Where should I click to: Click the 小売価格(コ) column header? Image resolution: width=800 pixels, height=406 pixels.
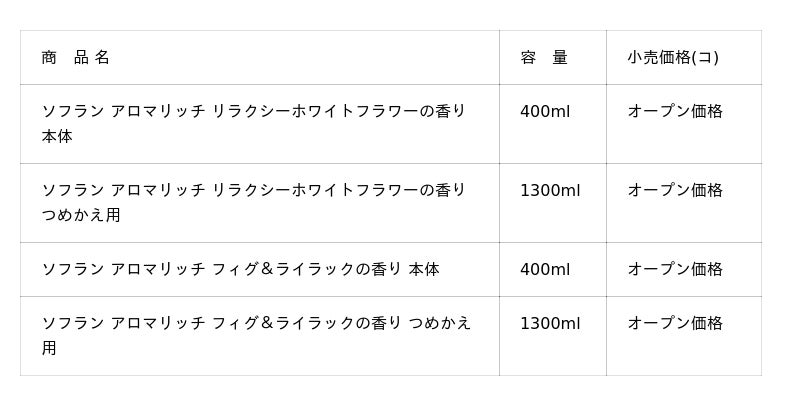[x=673, y=58]
